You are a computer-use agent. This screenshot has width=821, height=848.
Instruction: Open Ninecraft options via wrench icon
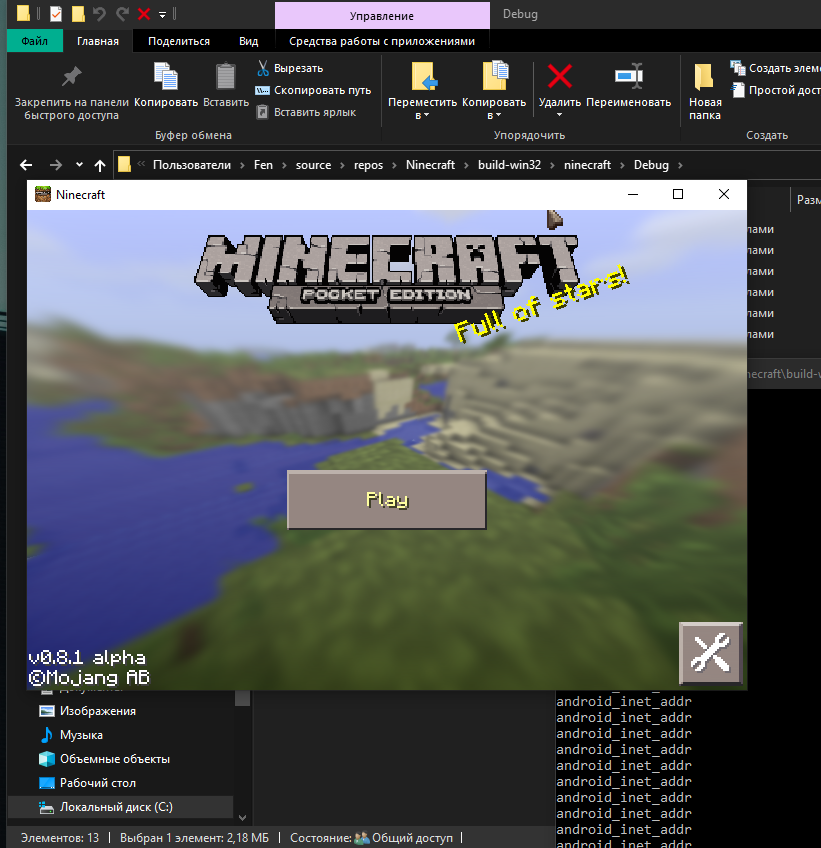click(x=711, y=653)
